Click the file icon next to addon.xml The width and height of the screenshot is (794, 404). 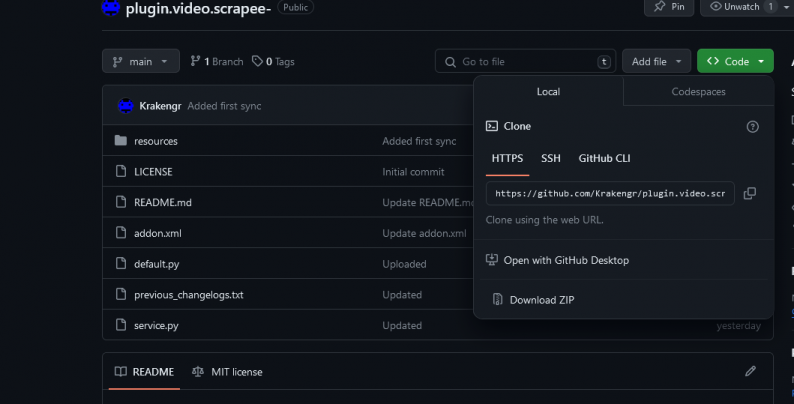pyautogui.click(x=121, y=232)
